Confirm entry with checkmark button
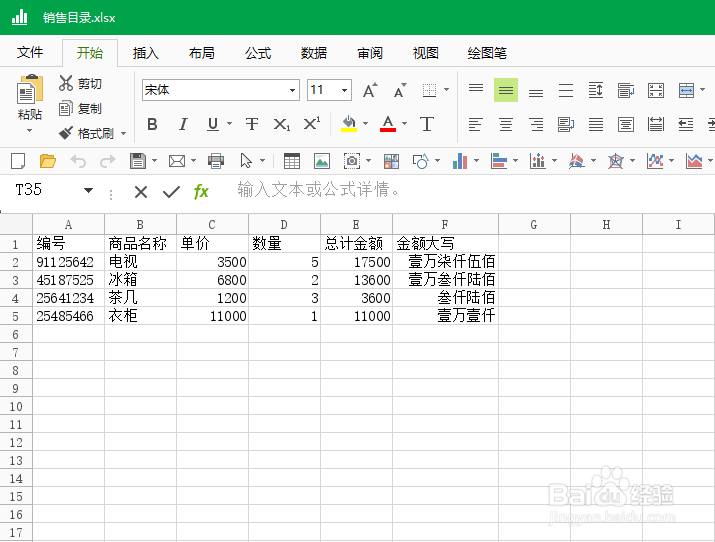715x542 pixels. (171, 192)
